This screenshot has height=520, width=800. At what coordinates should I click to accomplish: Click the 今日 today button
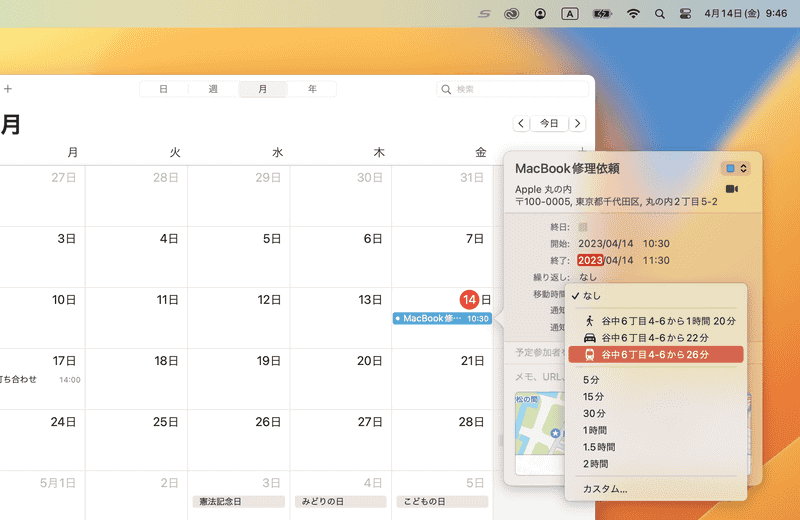click(x=549, y=123)
